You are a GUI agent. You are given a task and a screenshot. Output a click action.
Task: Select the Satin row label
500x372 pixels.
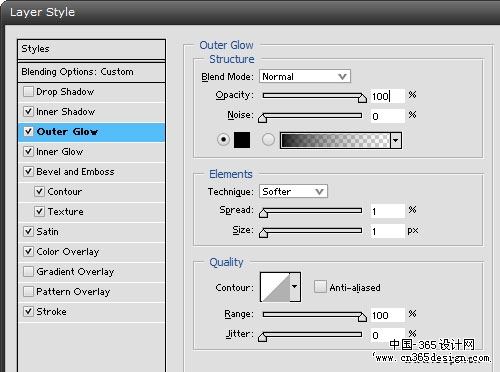pyautogui.click(x=47, y=232)
